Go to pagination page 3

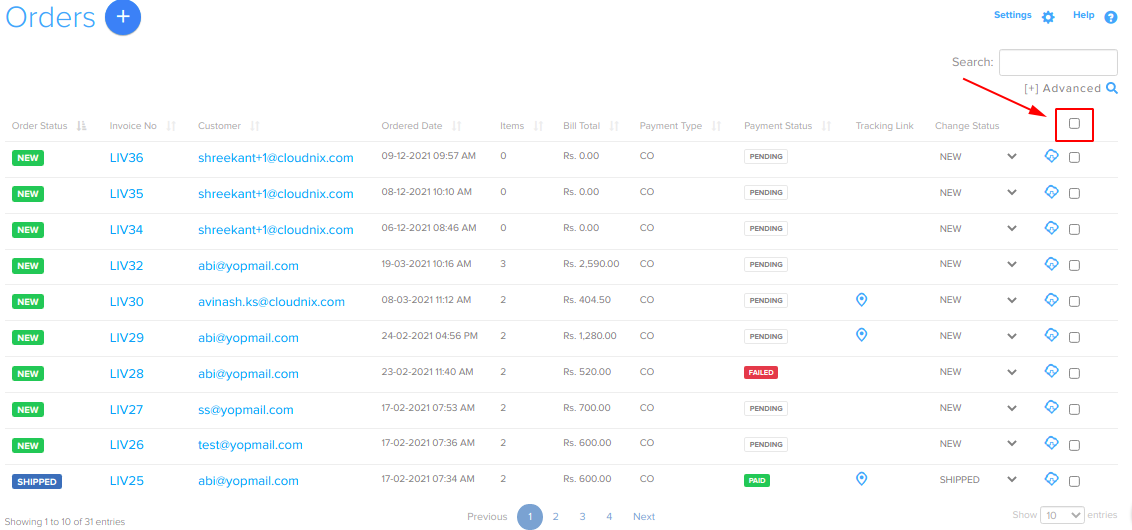(x=582, y=516)
